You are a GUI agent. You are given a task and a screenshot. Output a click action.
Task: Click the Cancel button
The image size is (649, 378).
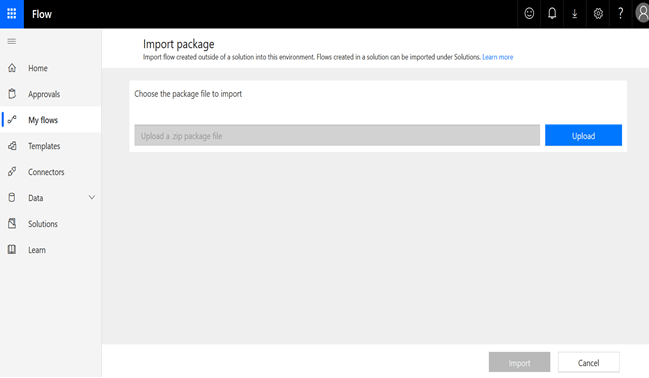(x=589, y=363)
